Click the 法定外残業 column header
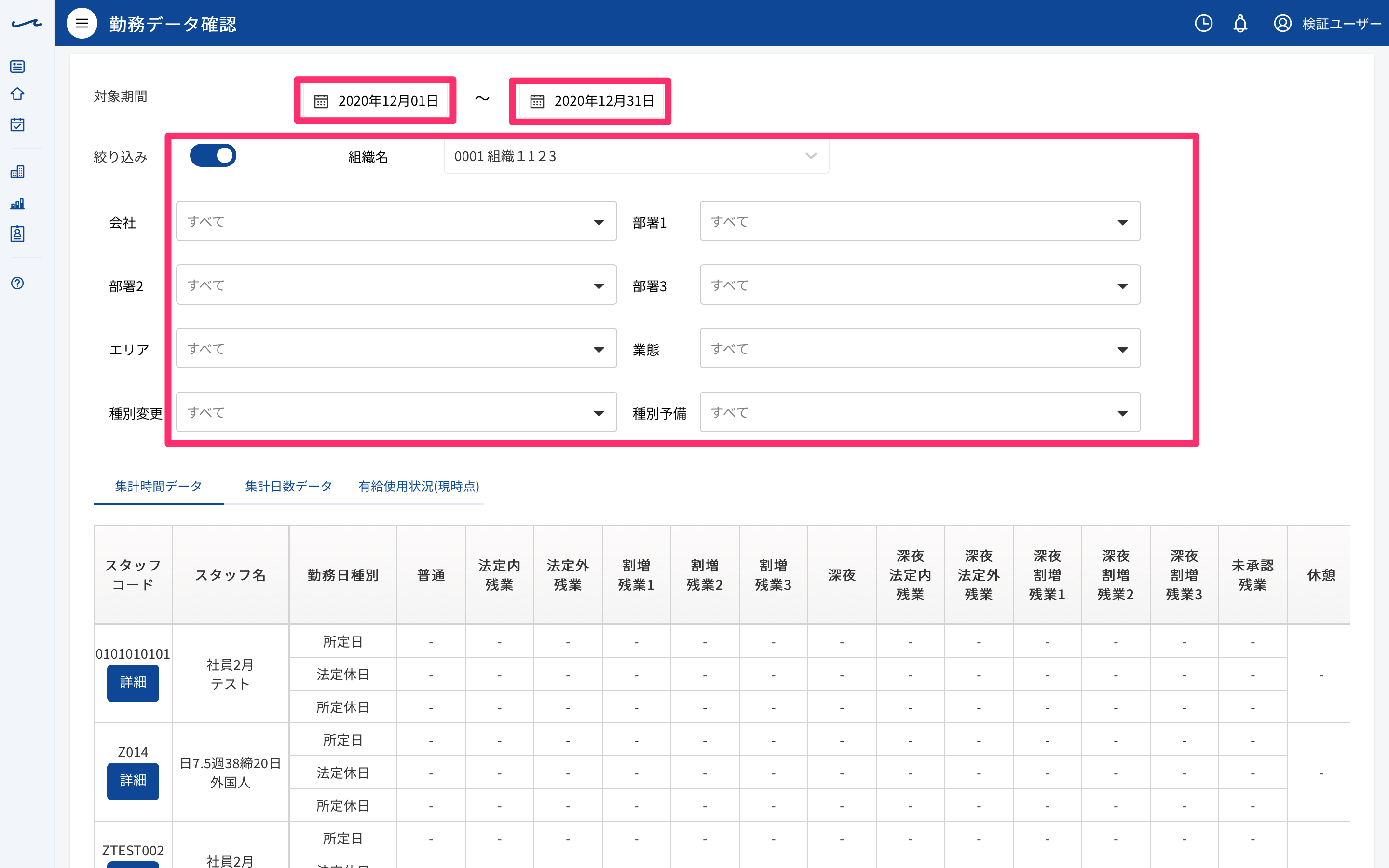Screen dimensions: 1389x868 [x=568, y=575]
